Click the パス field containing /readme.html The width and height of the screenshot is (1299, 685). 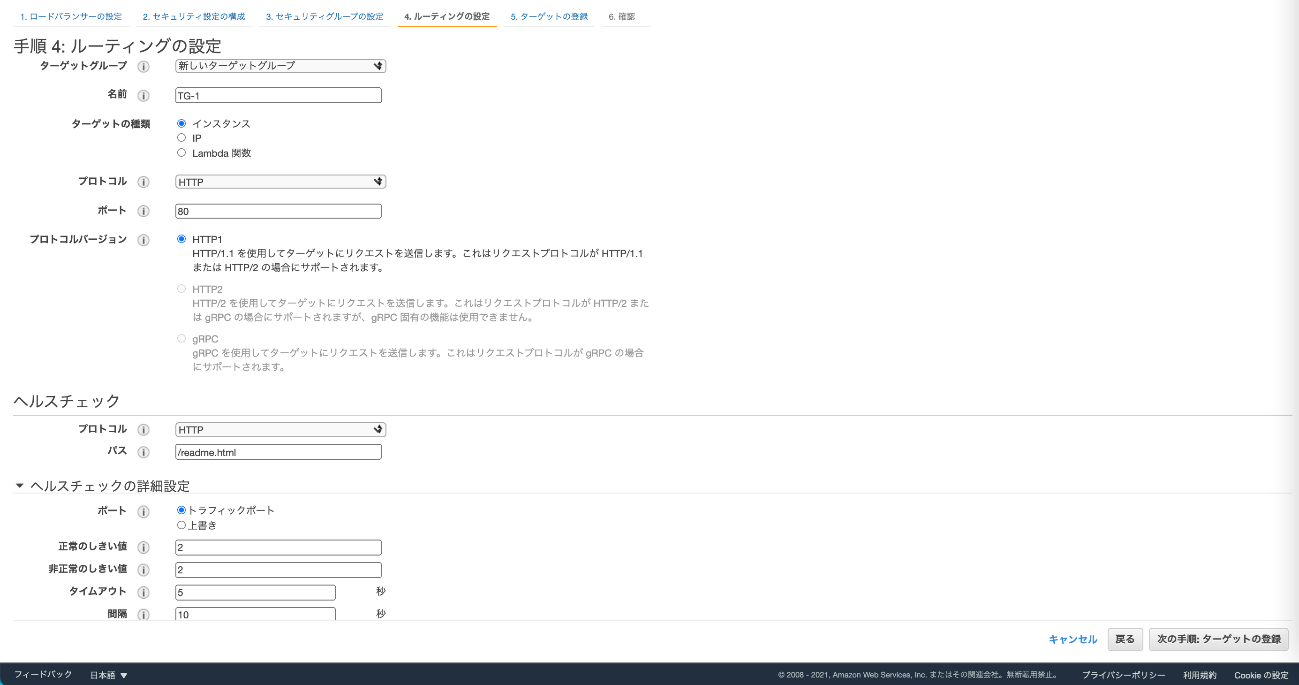tap(278, 452)
